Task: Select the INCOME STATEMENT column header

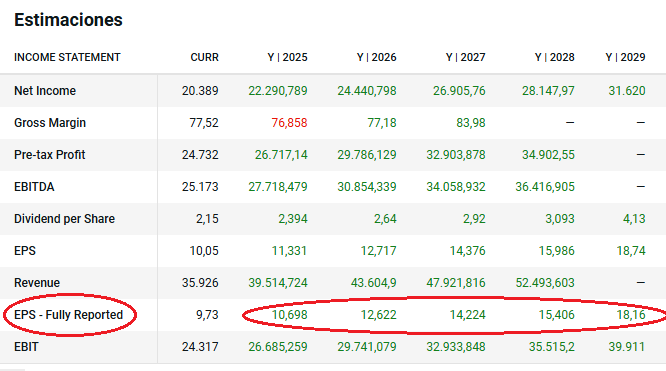Action: pos(67,57)
